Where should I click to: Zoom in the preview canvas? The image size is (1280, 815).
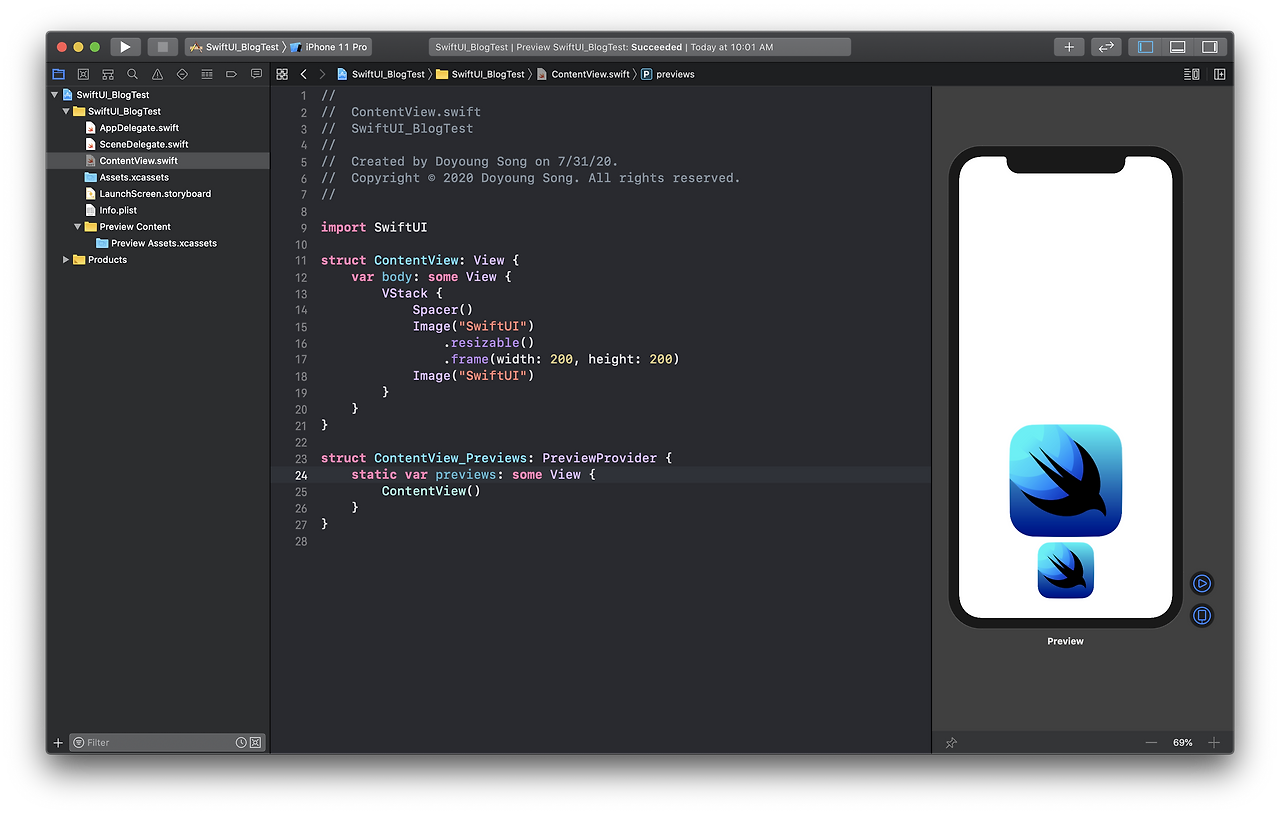1214,743
